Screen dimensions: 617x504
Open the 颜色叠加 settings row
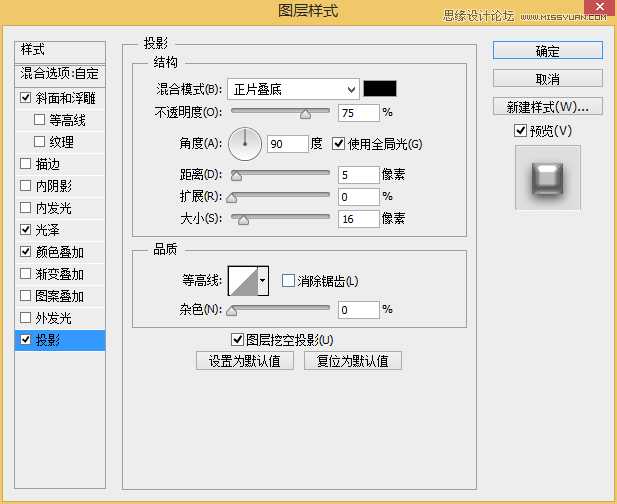60,252
